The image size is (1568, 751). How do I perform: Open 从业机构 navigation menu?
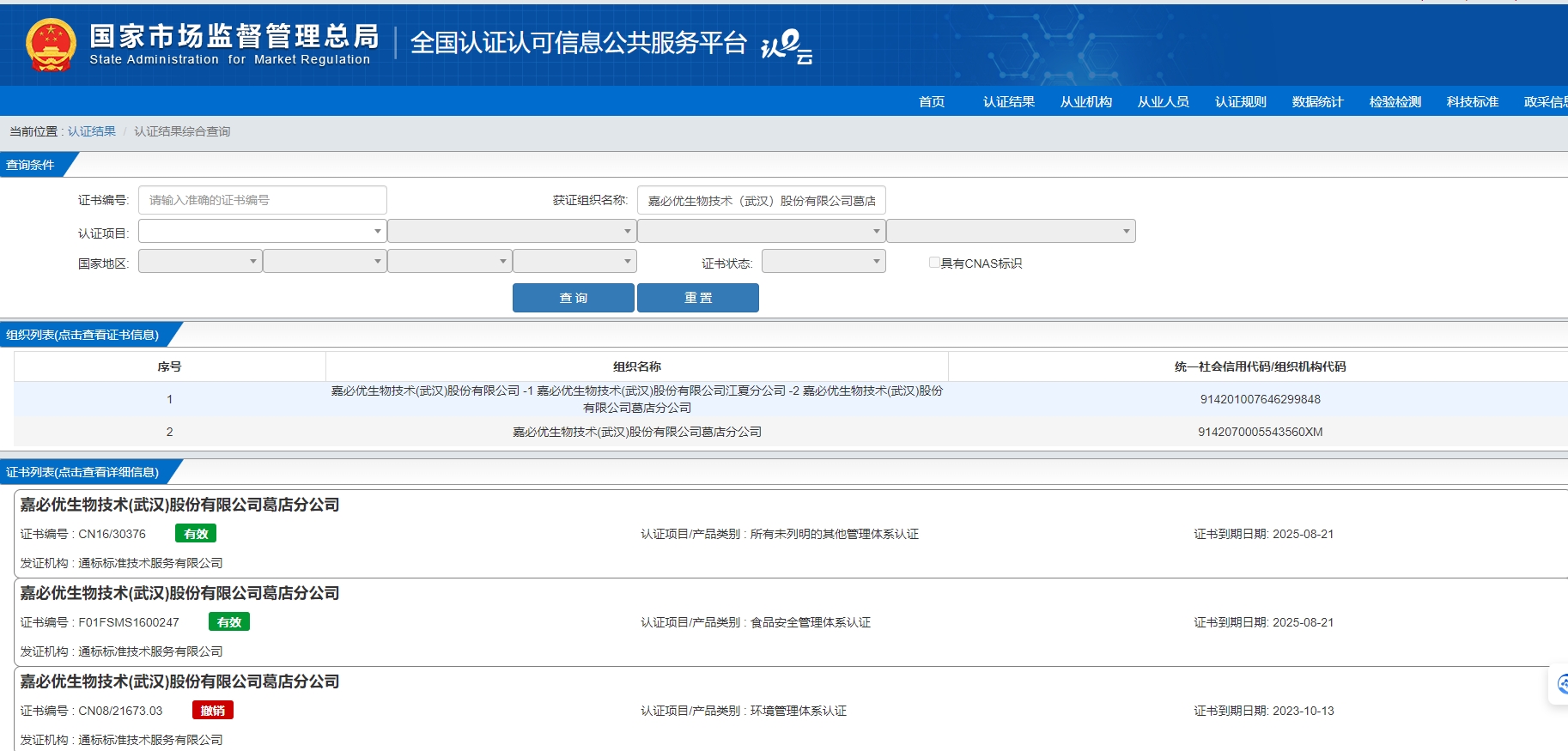click(1086, 101)
